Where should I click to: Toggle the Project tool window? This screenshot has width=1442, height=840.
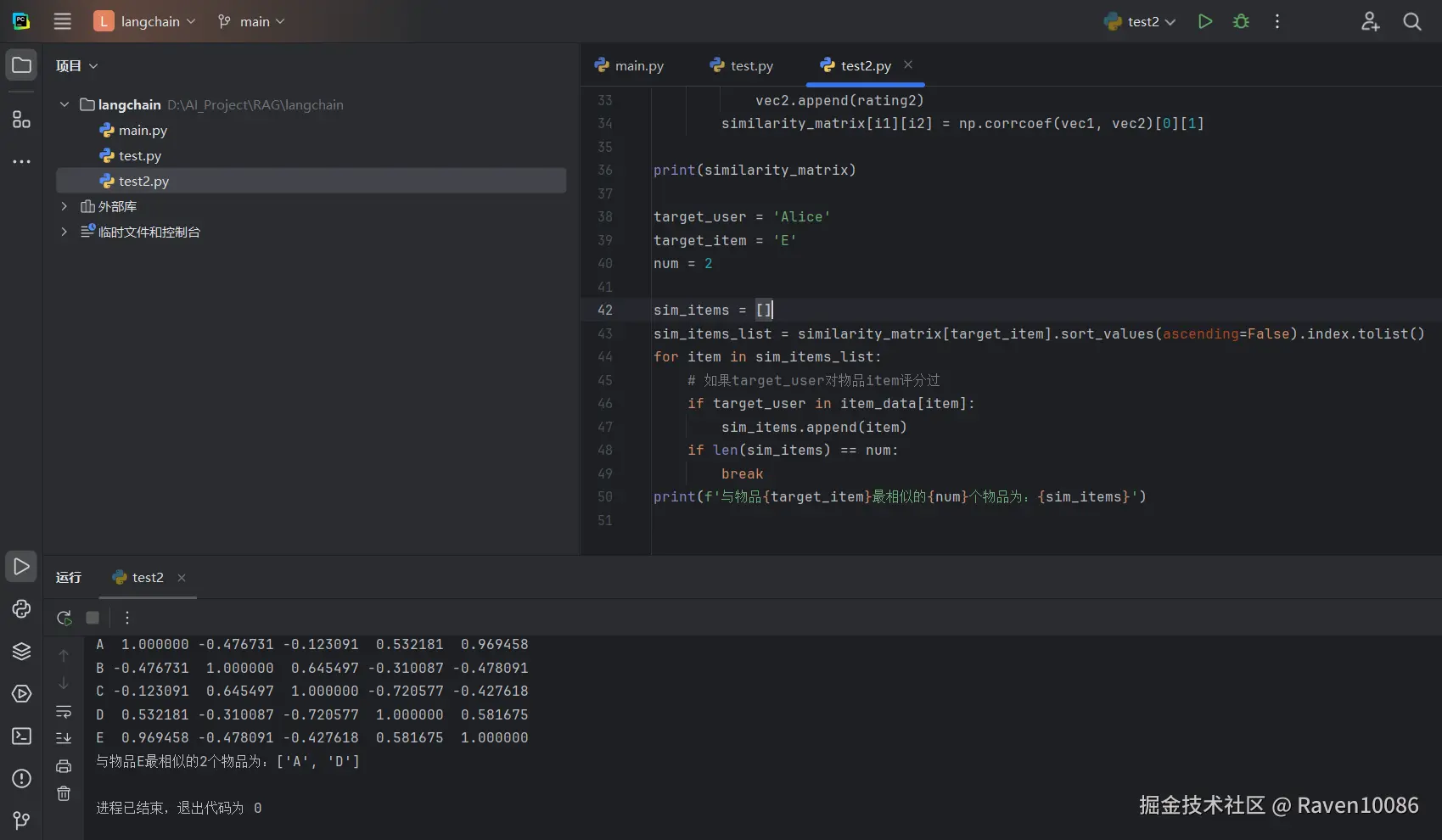[21, 65]
